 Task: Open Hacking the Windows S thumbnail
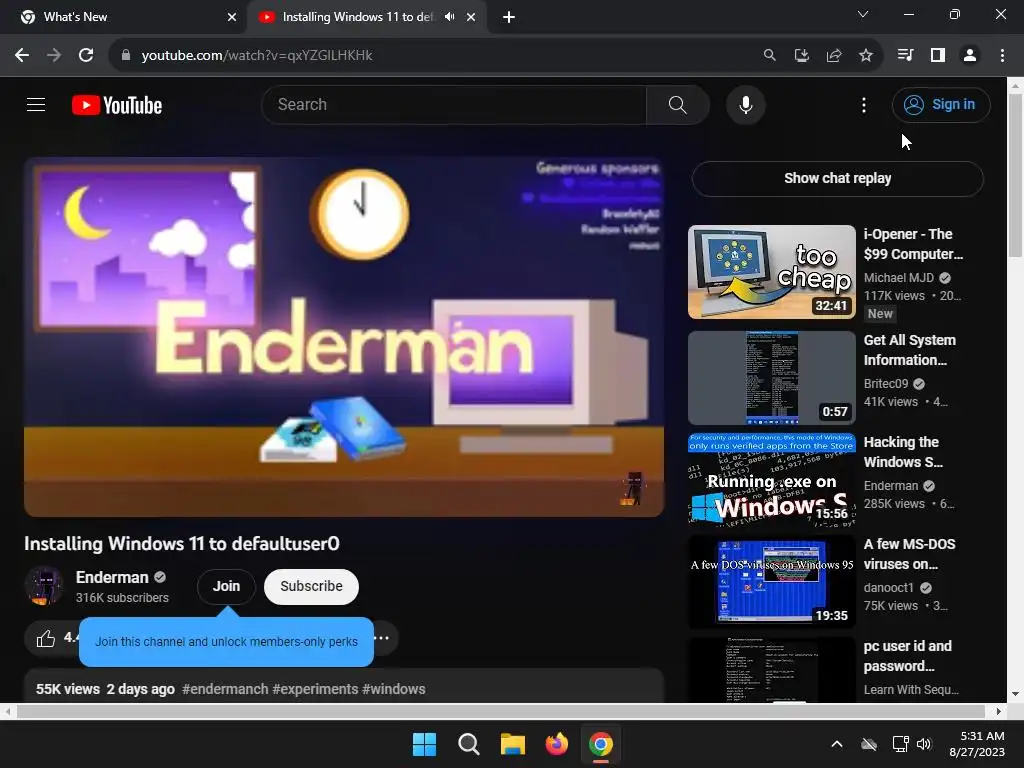click(x=772, y=479)
